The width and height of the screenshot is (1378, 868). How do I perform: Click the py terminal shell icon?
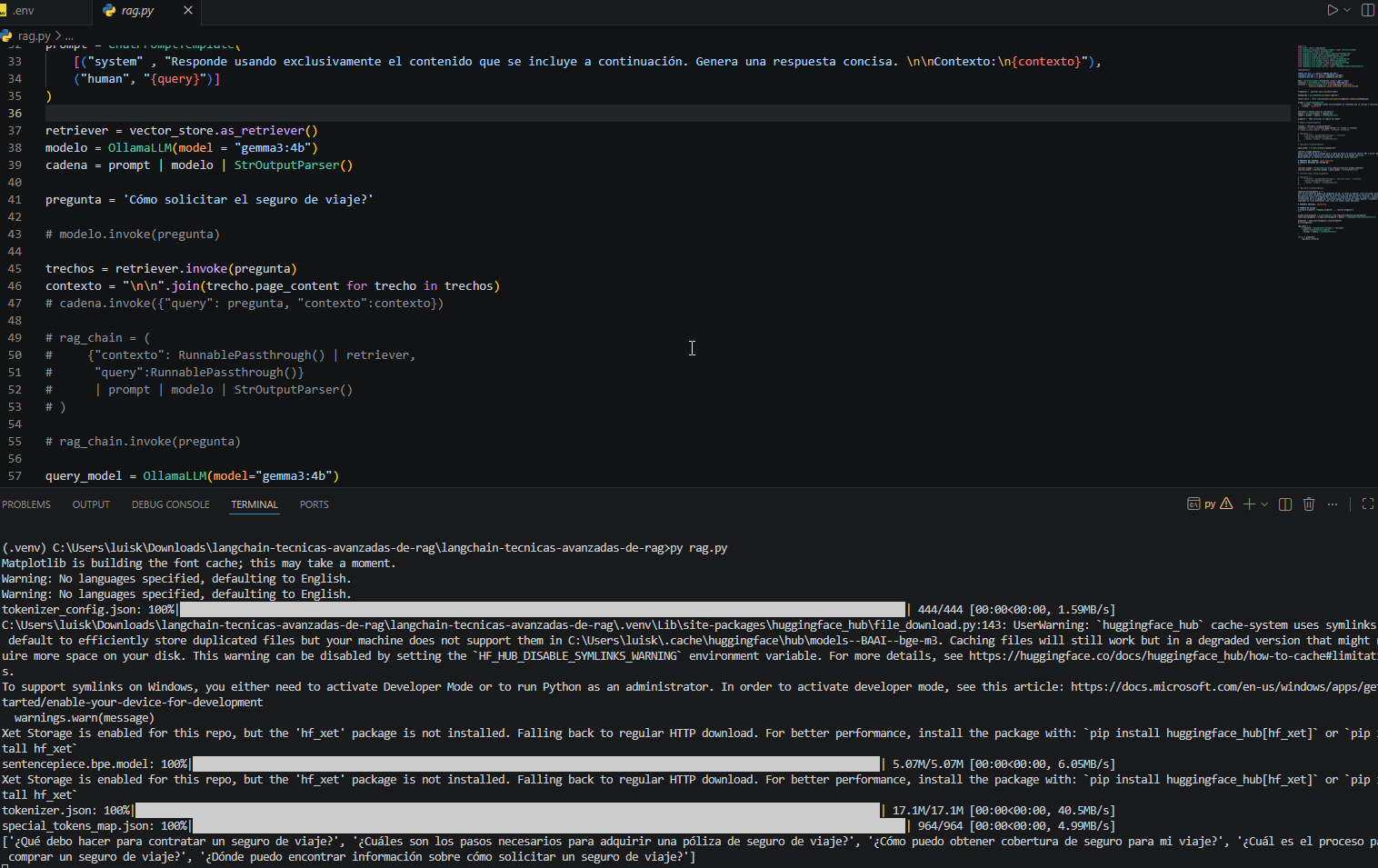click(x=1193, y=504)
